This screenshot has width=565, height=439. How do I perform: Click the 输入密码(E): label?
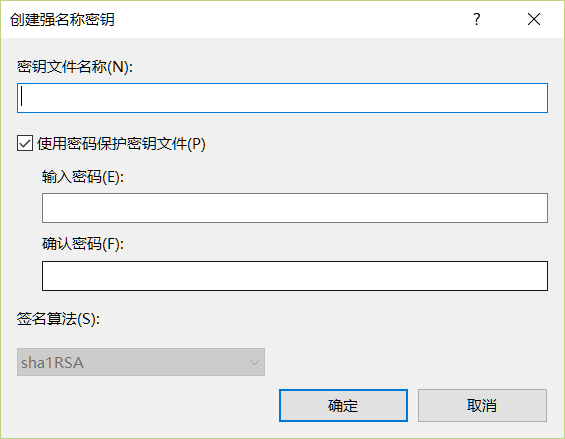point(83,177)
